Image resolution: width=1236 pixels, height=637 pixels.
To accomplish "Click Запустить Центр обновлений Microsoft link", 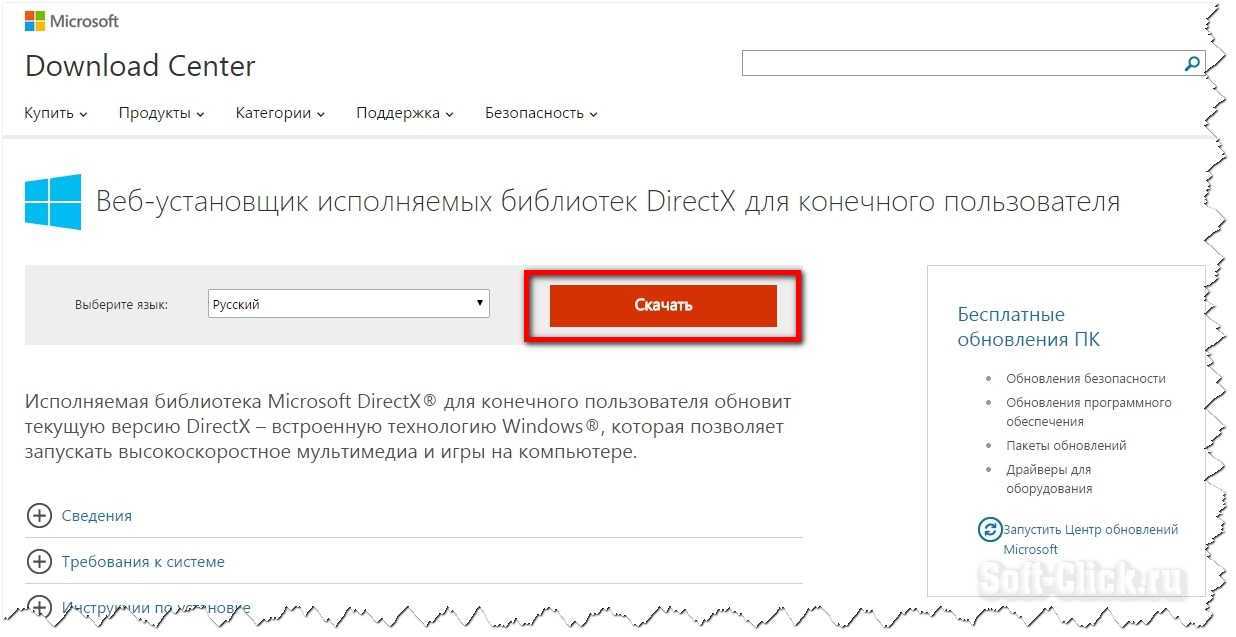I will point(1091,540).
